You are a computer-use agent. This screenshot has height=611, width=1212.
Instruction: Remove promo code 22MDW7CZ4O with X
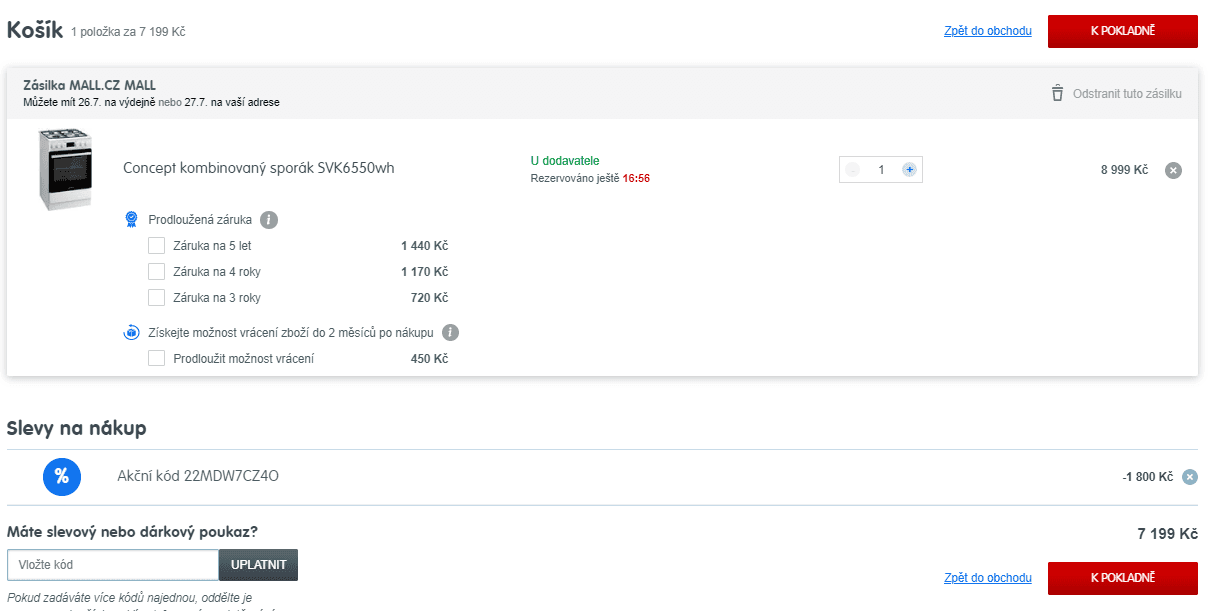(1190, 477)
